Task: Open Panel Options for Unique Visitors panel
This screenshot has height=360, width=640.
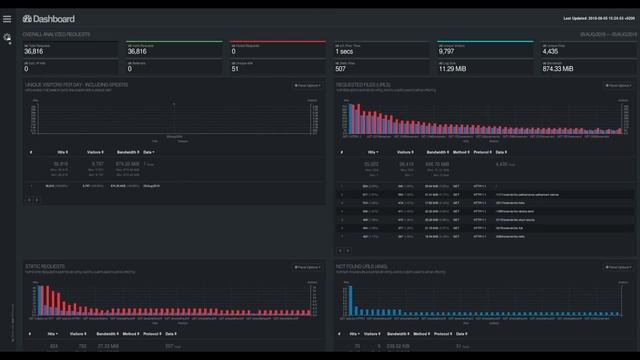Action: point(307,86)
